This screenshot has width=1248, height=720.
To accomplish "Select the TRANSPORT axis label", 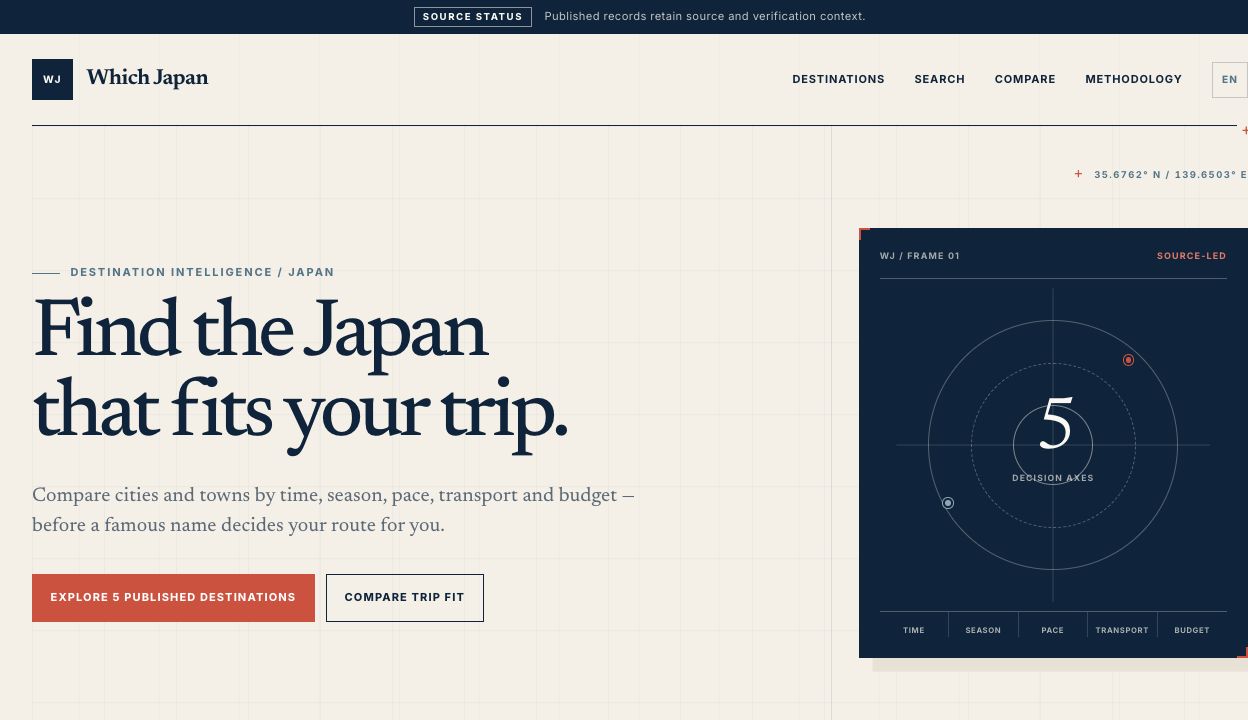I will tap(1122, 630).
